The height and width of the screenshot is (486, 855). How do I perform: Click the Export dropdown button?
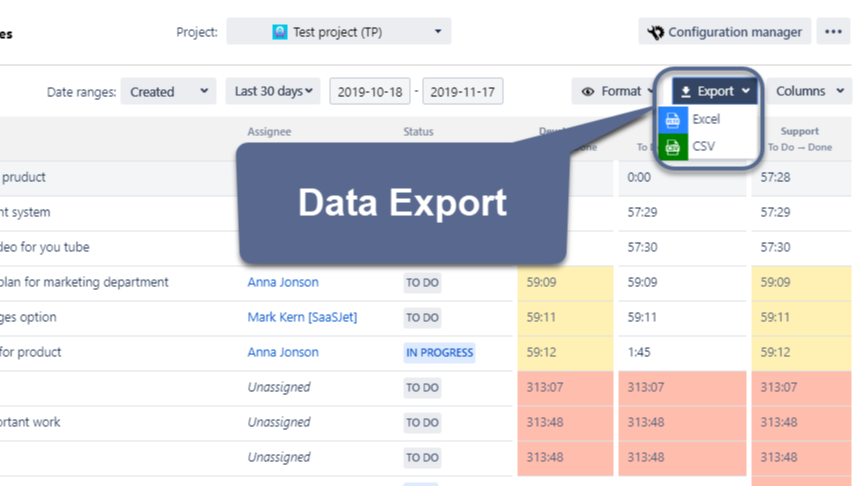point(715,91)
